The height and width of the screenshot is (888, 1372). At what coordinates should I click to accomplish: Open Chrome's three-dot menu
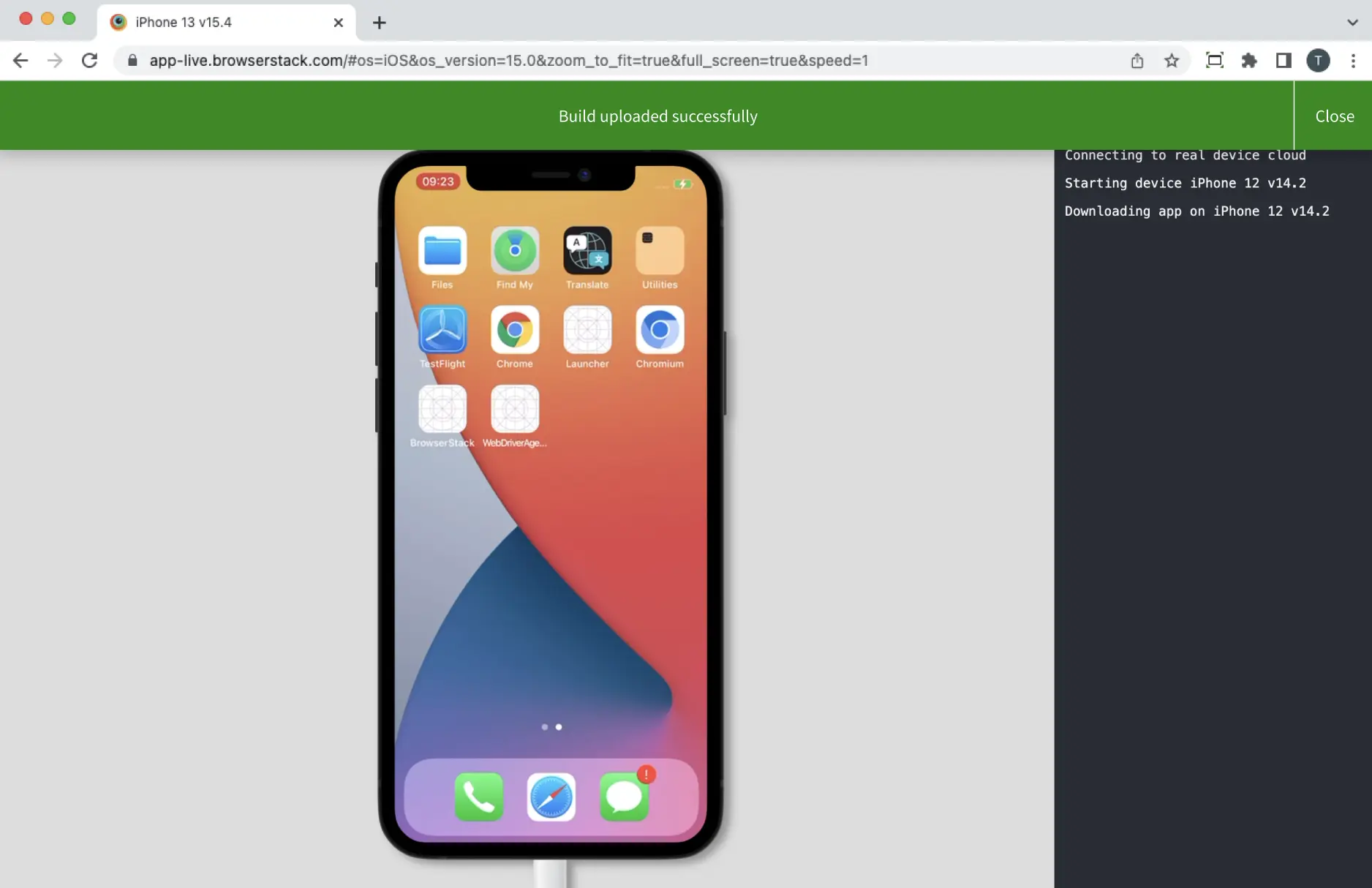pos(1354,61)
